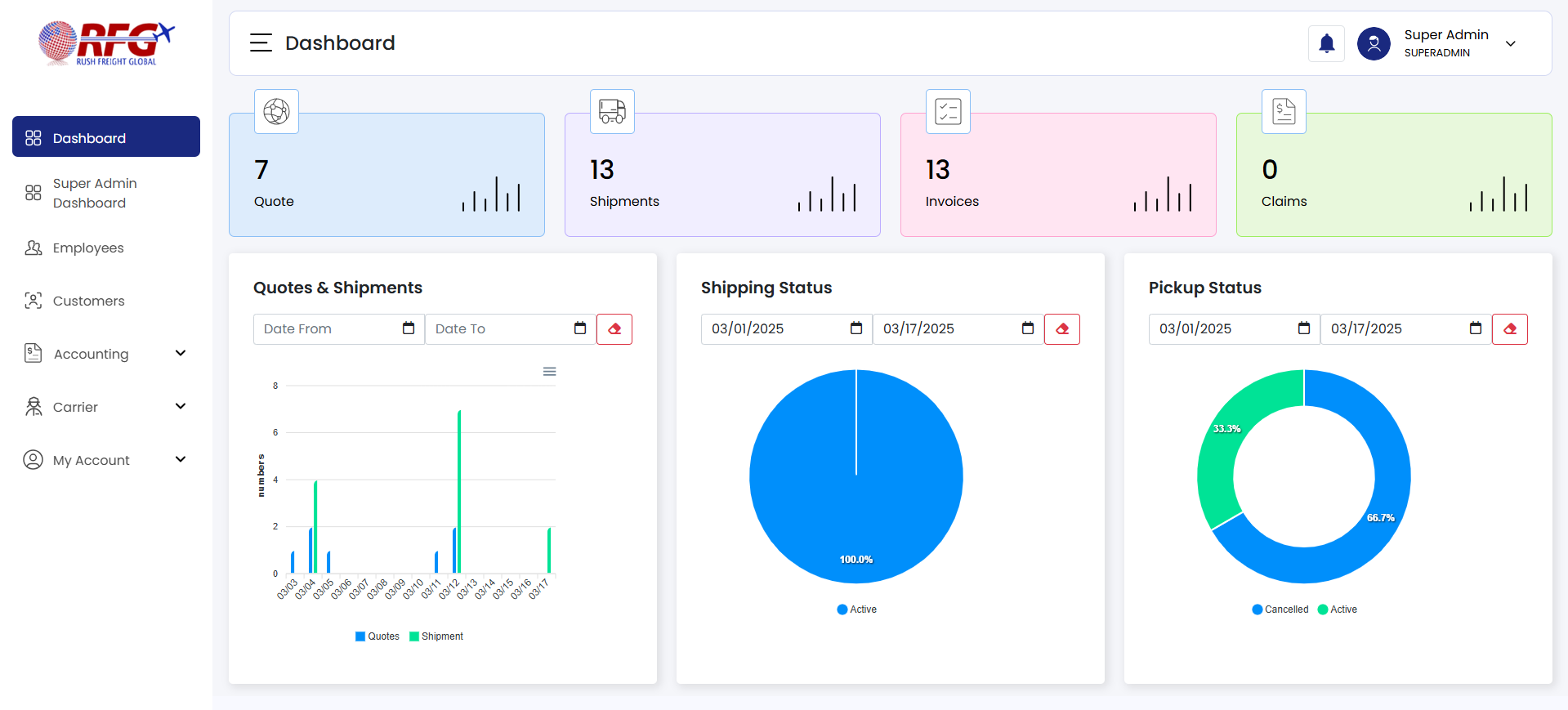The height and width of the screenshot is (710, 1568).
Task: Toggle Shipment series in chart legend
Action: pyautogui.click(x=436, y=636)
